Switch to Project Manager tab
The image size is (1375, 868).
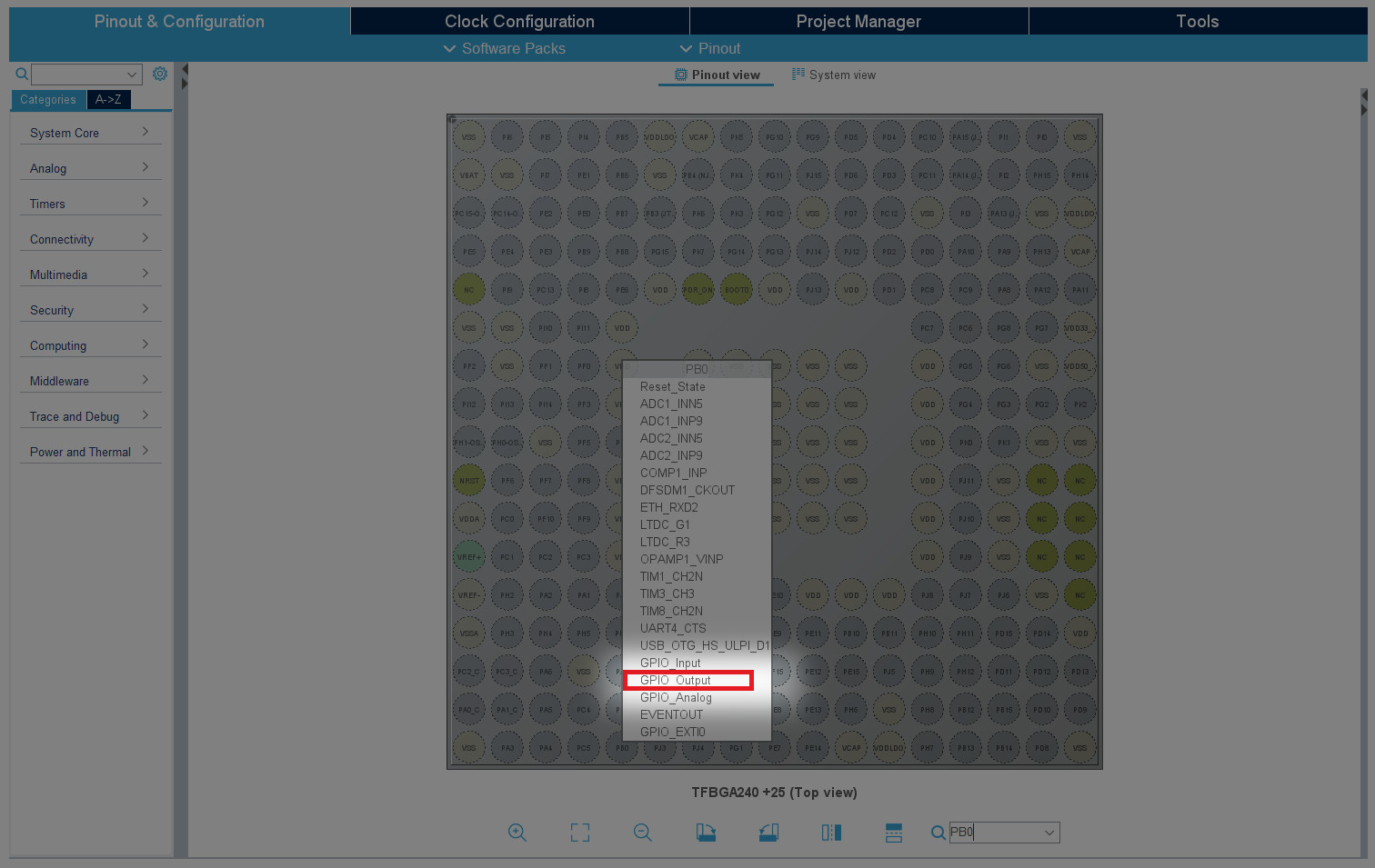coord(858,21)
